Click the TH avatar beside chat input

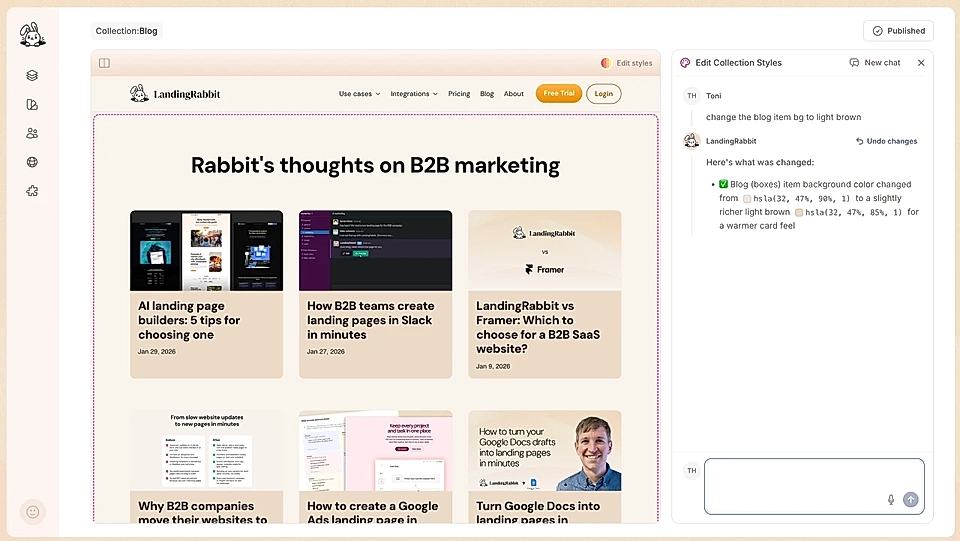click(x=691, y=471)
